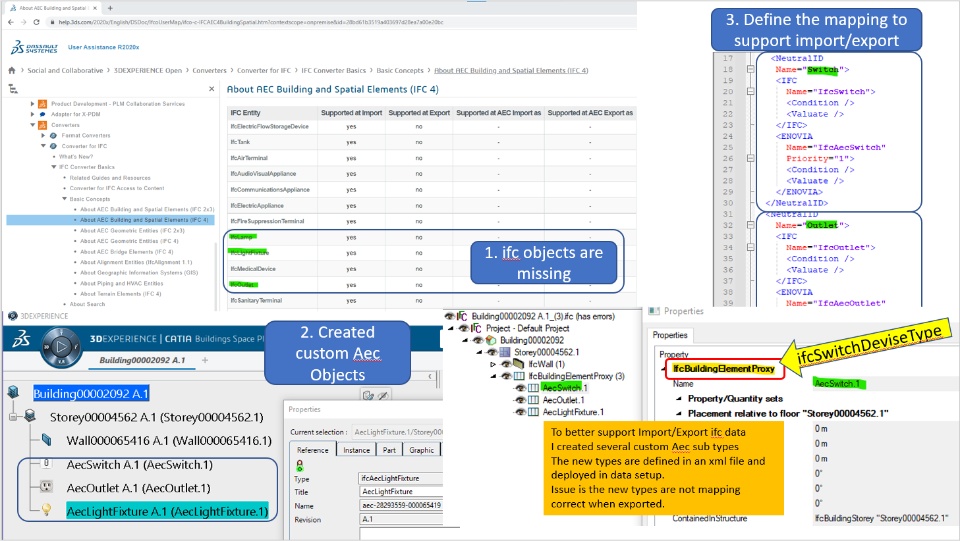Click the Format Converters globe icon

(53, 135)
